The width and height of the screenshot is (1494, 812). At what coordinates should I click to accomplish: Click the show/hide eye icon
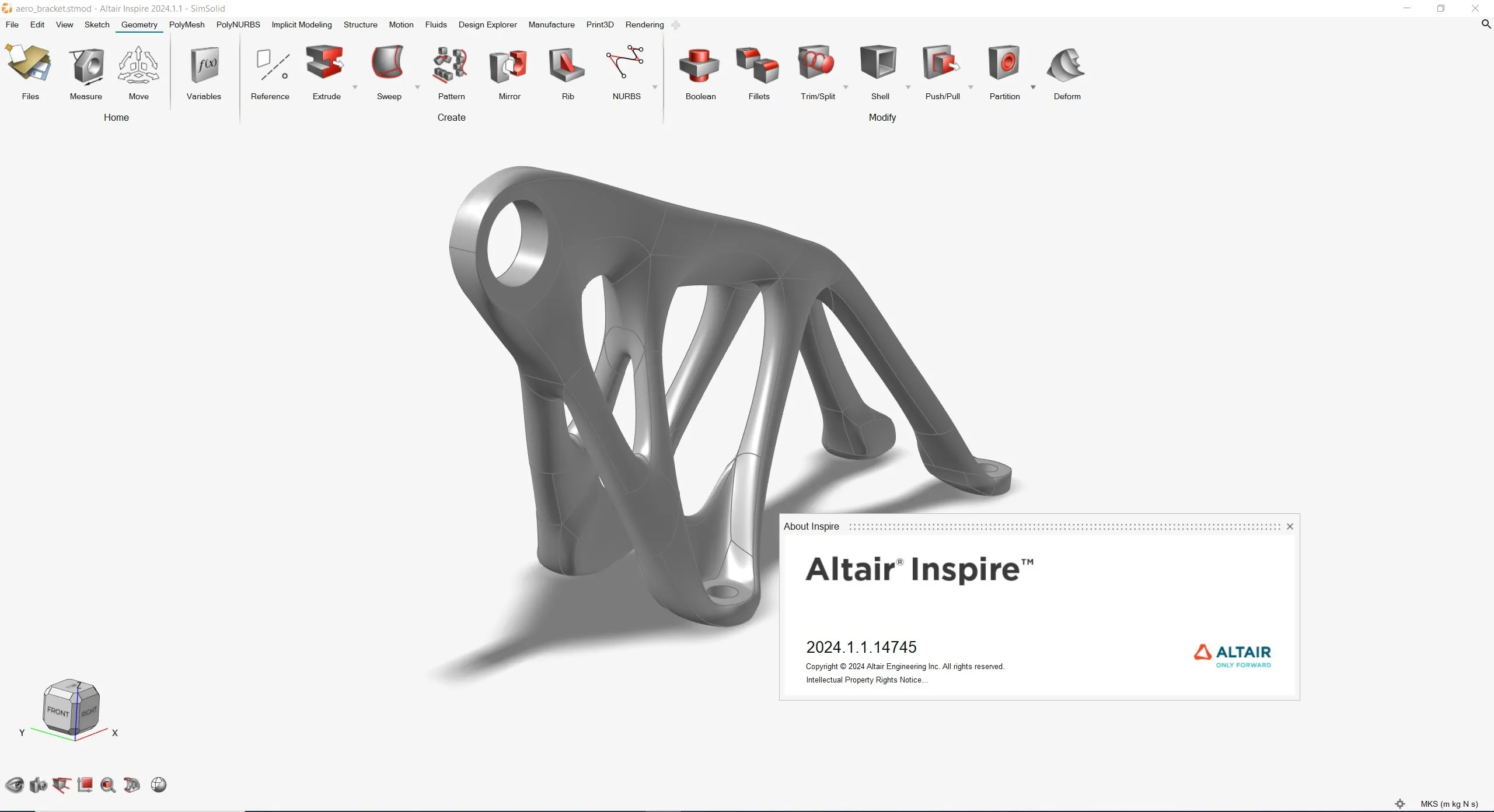[x=15, y=785]
